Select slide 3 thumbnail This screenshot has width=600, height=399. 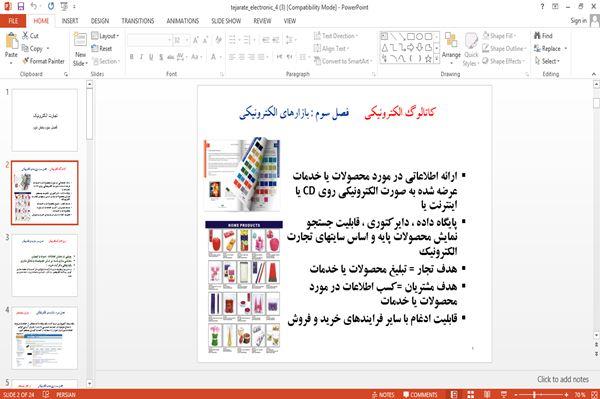[45, 265]
